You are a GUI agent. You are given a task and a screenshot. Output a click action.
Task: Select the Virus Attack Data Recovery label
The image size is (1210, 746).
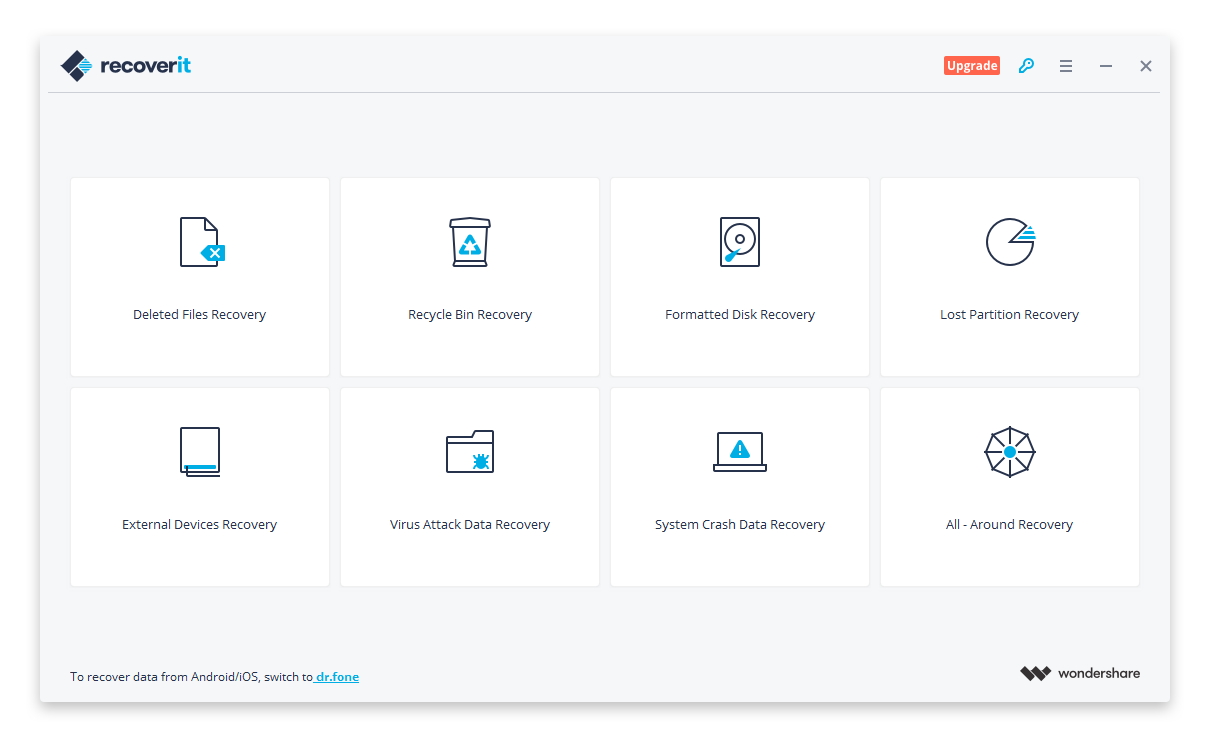click(x=470, y=525)
